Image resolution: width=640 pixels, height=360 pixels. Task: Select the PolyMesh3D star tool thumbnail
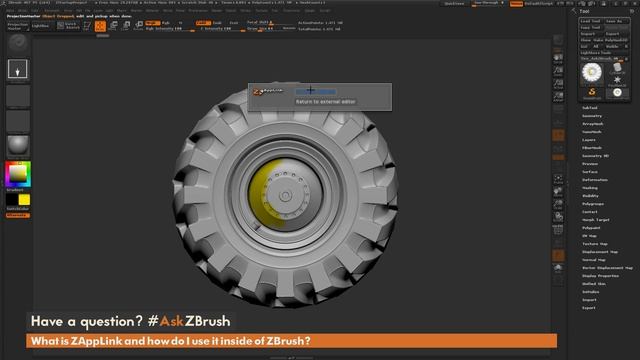[617, 81]
